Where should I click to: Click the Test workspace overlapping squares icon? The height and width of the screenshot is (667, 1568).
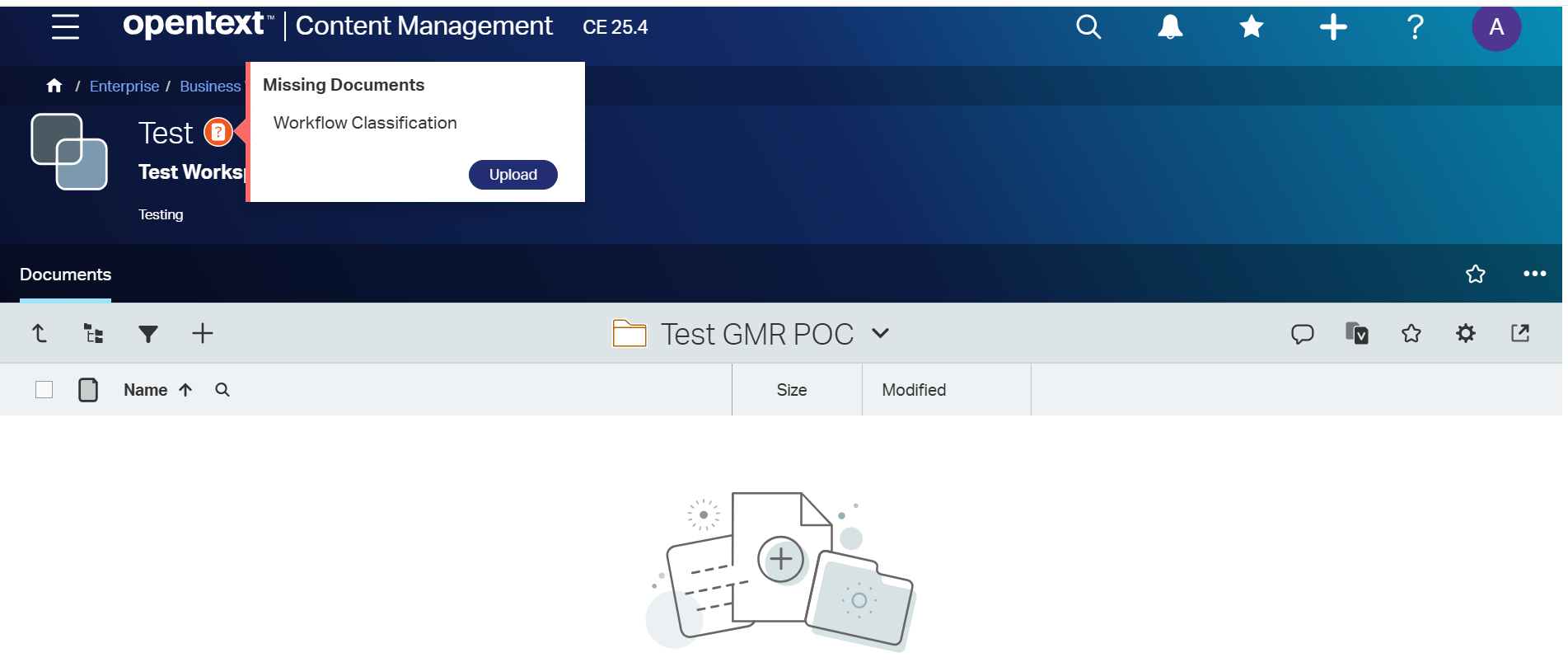(x=69, y=152)
